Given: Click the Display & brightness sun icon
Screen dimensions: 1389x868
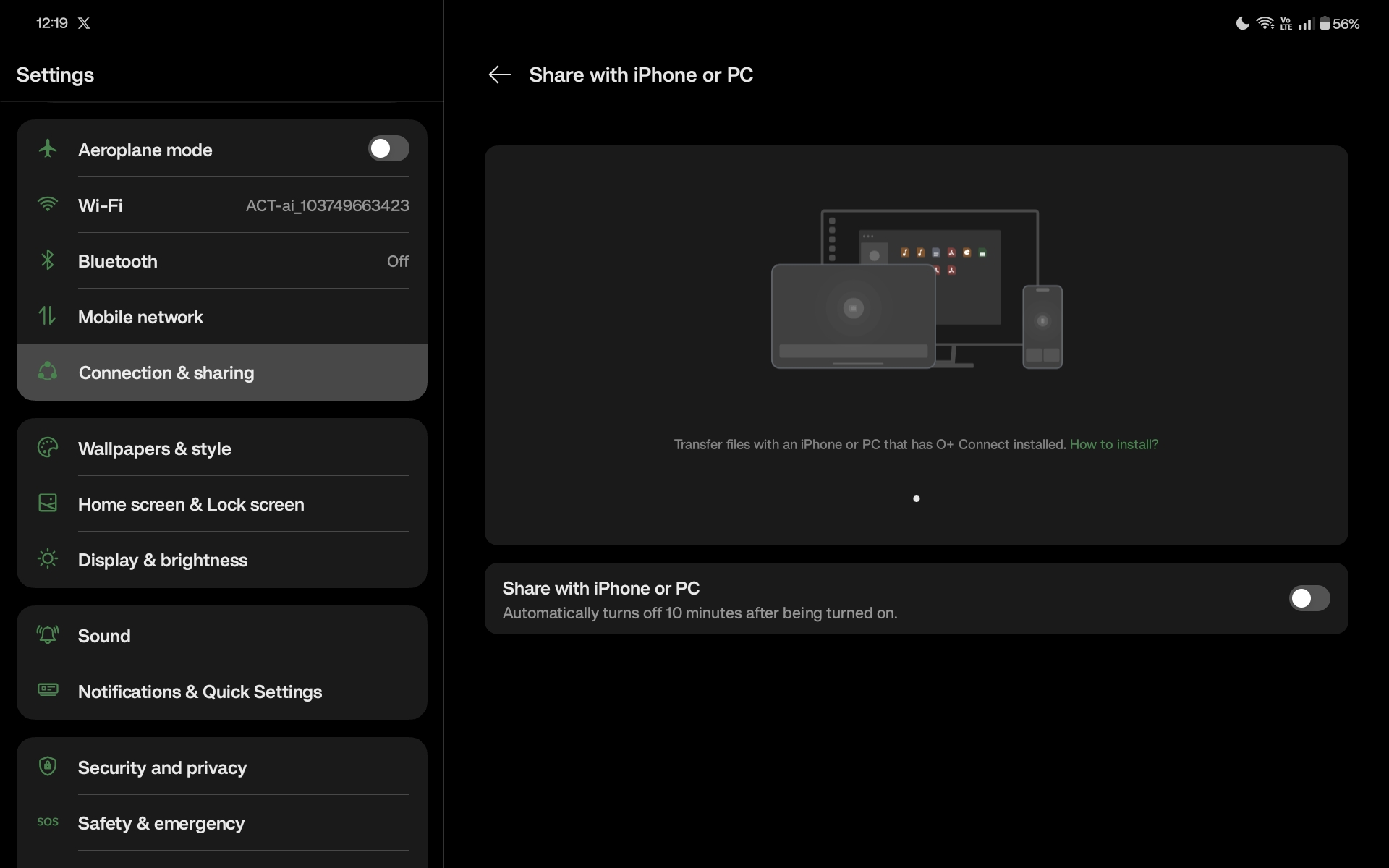Looking at the screenshot, I should pos(48,559).
